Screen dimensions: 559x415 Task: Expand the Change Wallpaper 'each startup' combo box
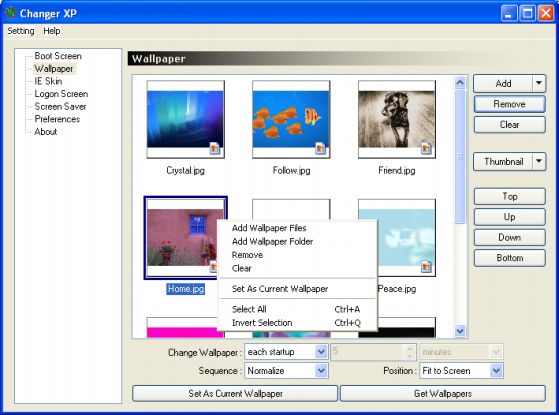[321, 352]
